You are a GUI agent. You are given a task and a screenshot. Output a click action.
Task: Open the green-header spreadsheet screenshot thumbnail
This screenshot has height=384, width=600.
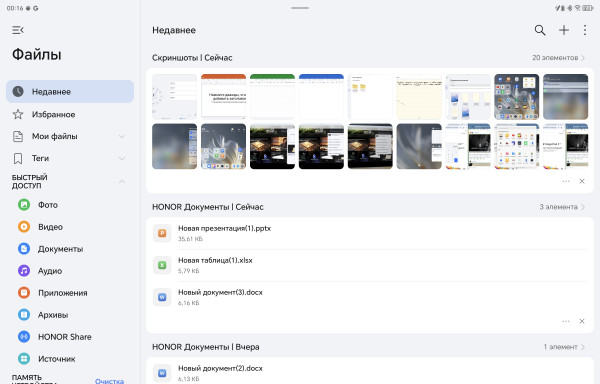(x=272, y=97)
